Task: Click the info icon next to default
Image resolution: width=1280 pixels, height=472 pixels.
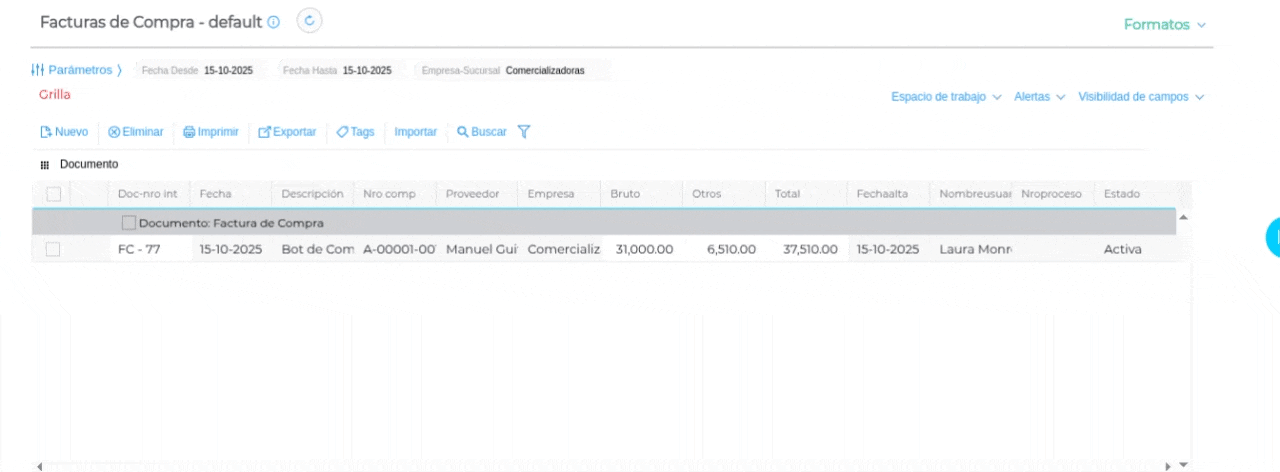Action: point(275,22)
